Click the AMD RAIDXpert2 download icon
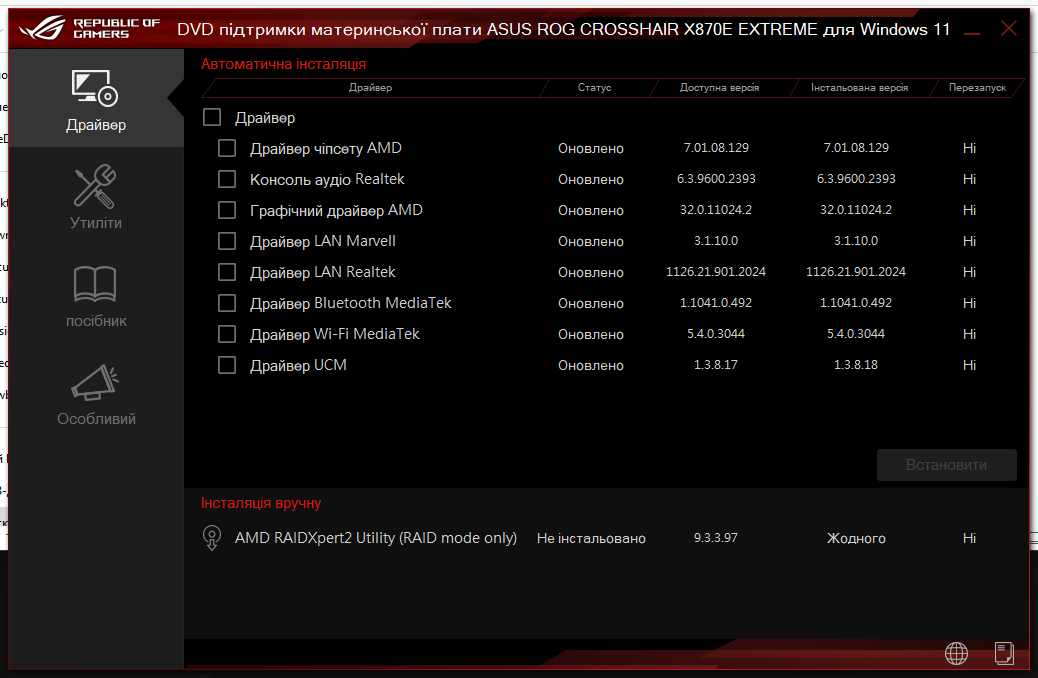1038x678 pixels. point(212,538)
